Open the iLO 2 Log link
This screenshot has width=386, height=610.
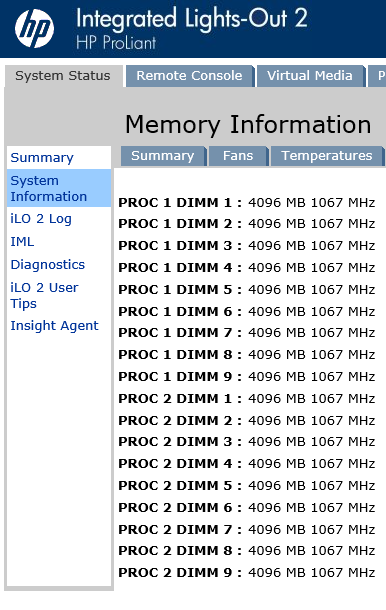pos(41,219)
